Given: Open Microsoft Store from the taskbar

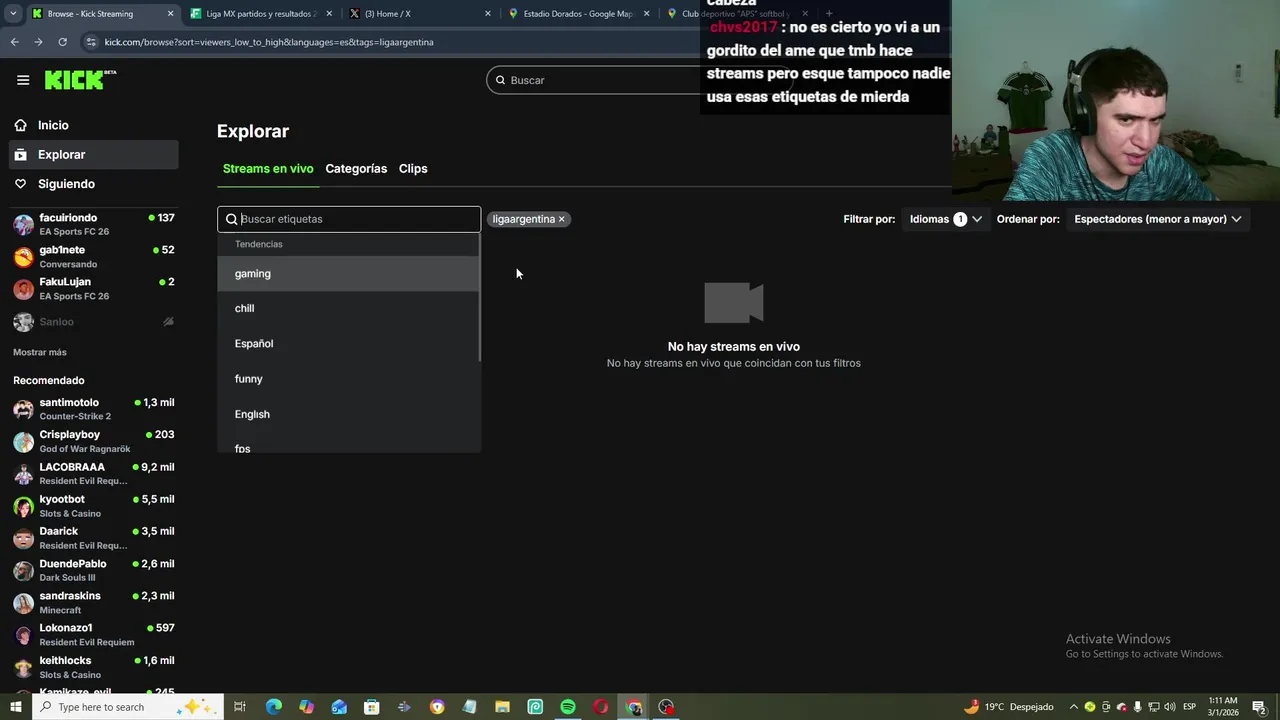Looking at the screenshot, I should (x=371, y=707).
